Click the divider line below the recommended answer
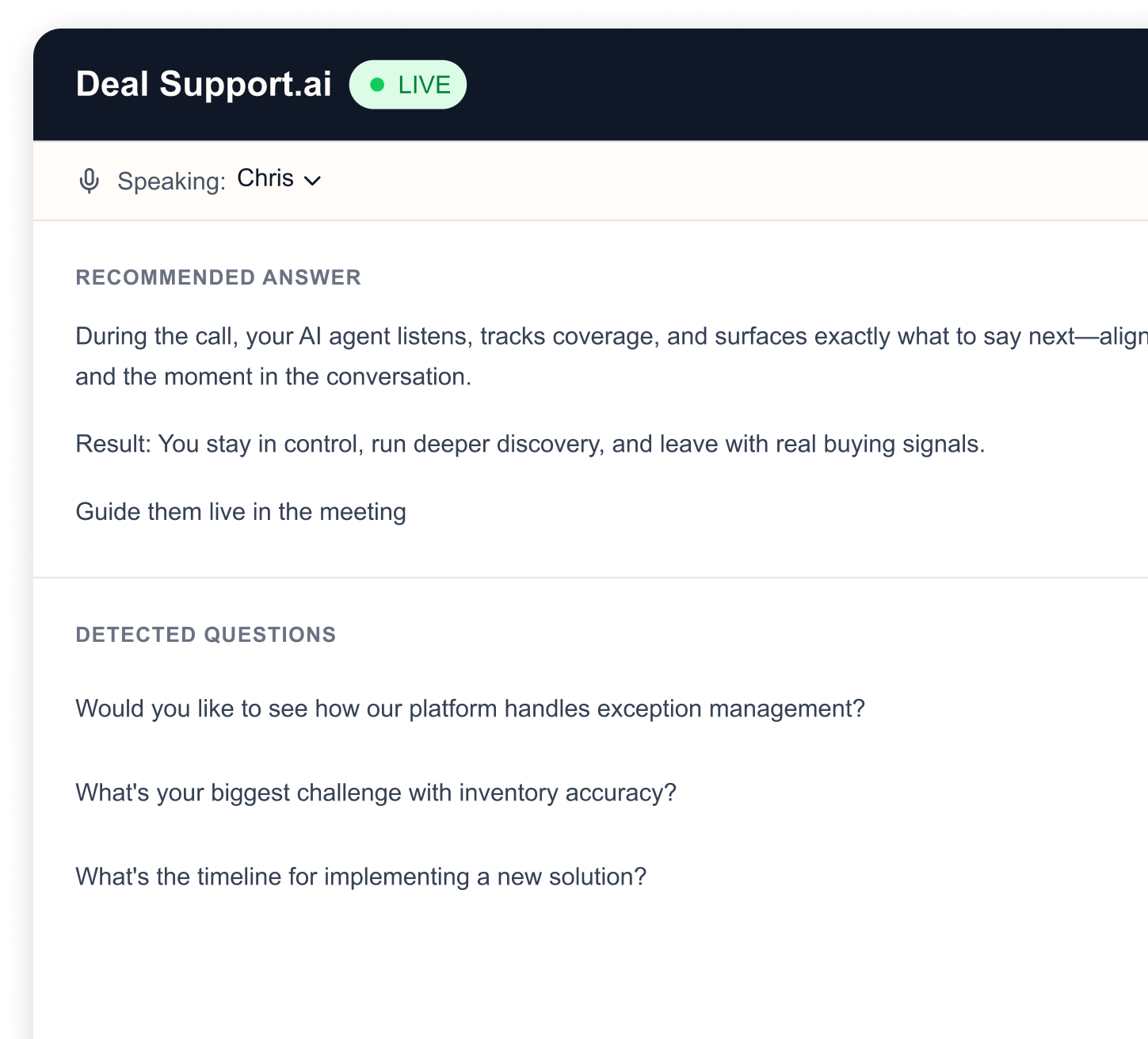Screen dimensions: 1148x1039 pos(590,578)
